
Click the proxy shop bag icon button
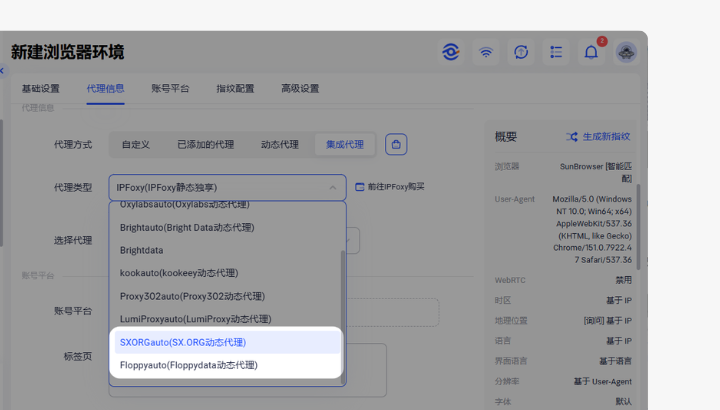[396, 145]
